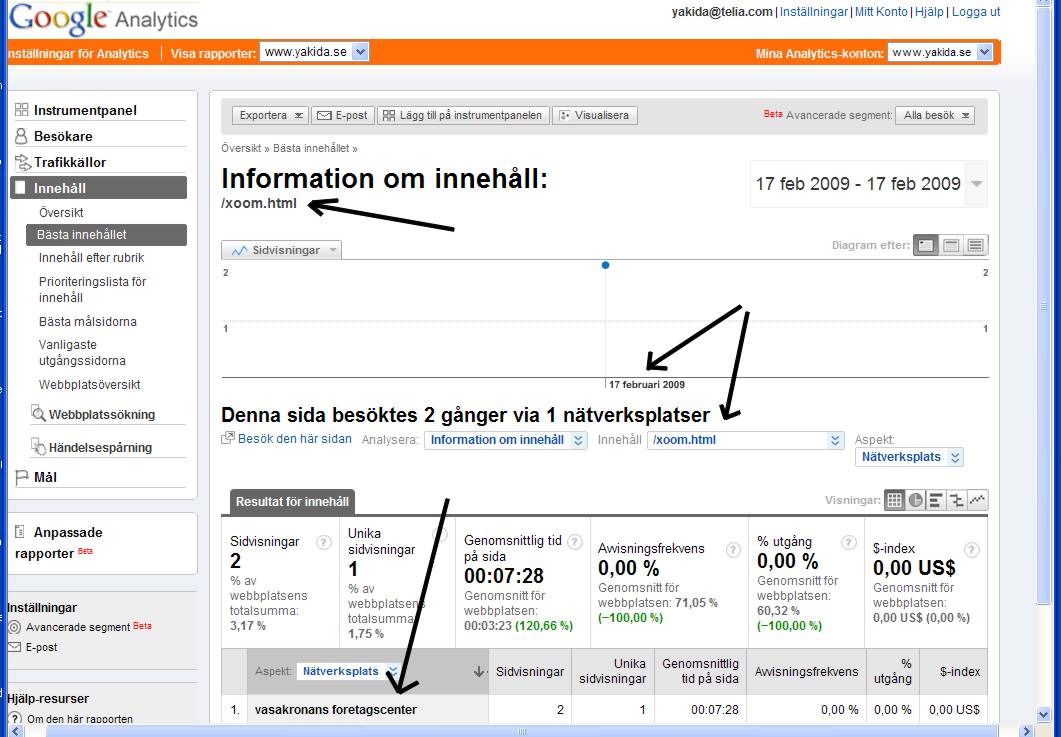Screen dimensions: 1061x737
Task: Click the Trafikkällor arrows icon
Action: [x=23, y=162]
